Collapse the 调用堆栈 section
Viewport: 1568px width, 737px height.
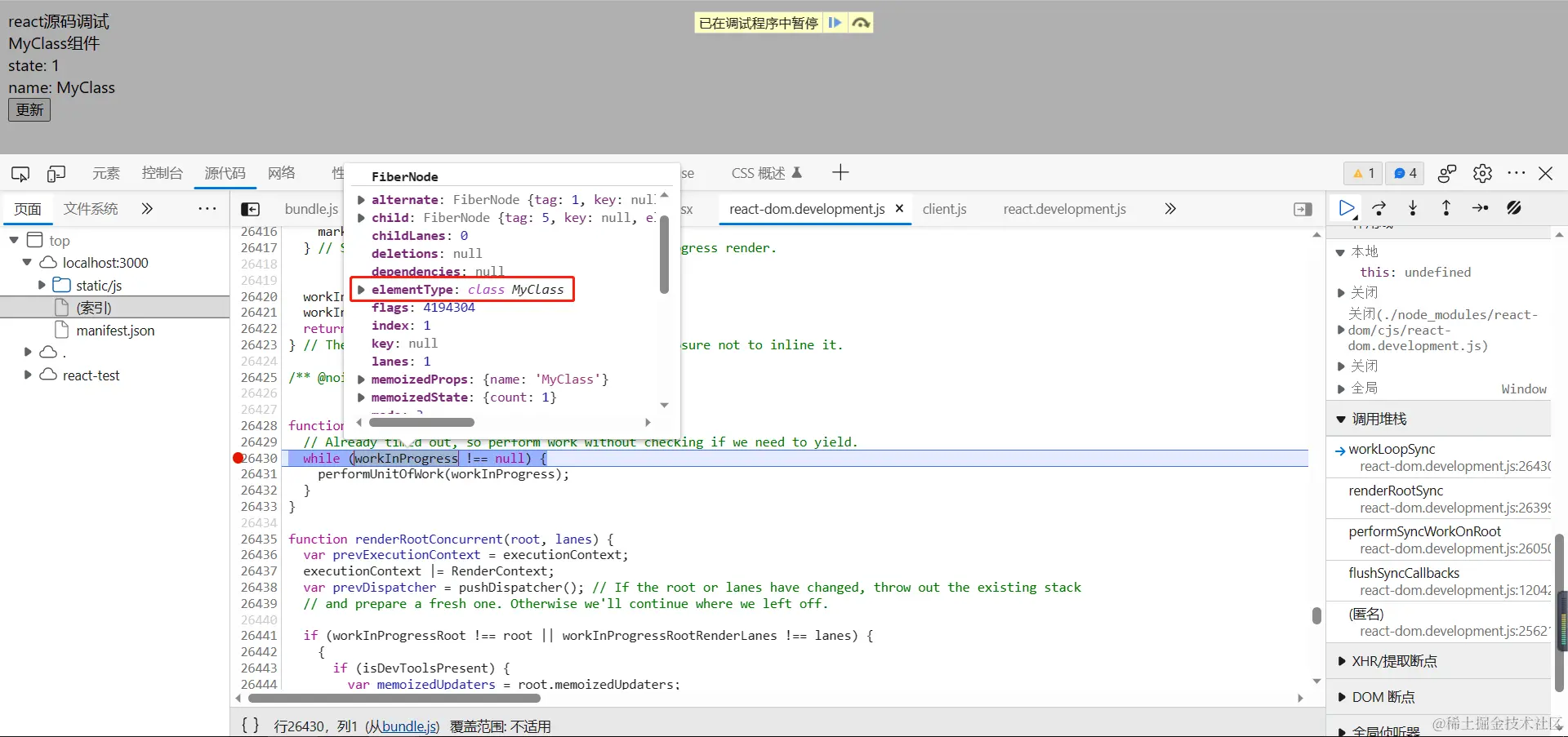coord(1340,420)
